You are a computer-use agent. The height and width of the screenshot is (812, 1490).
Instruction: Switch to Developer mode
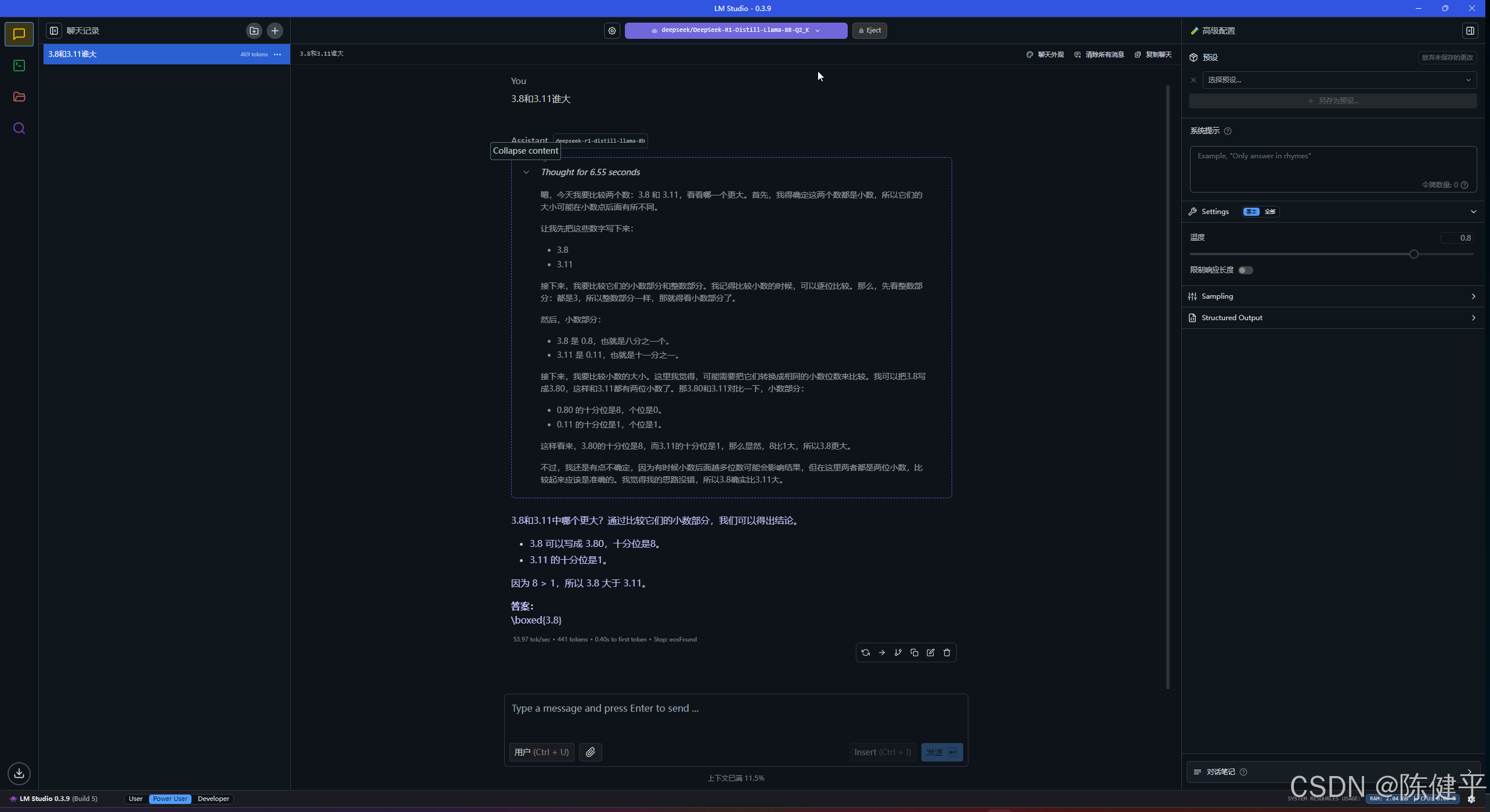[213, 799]
